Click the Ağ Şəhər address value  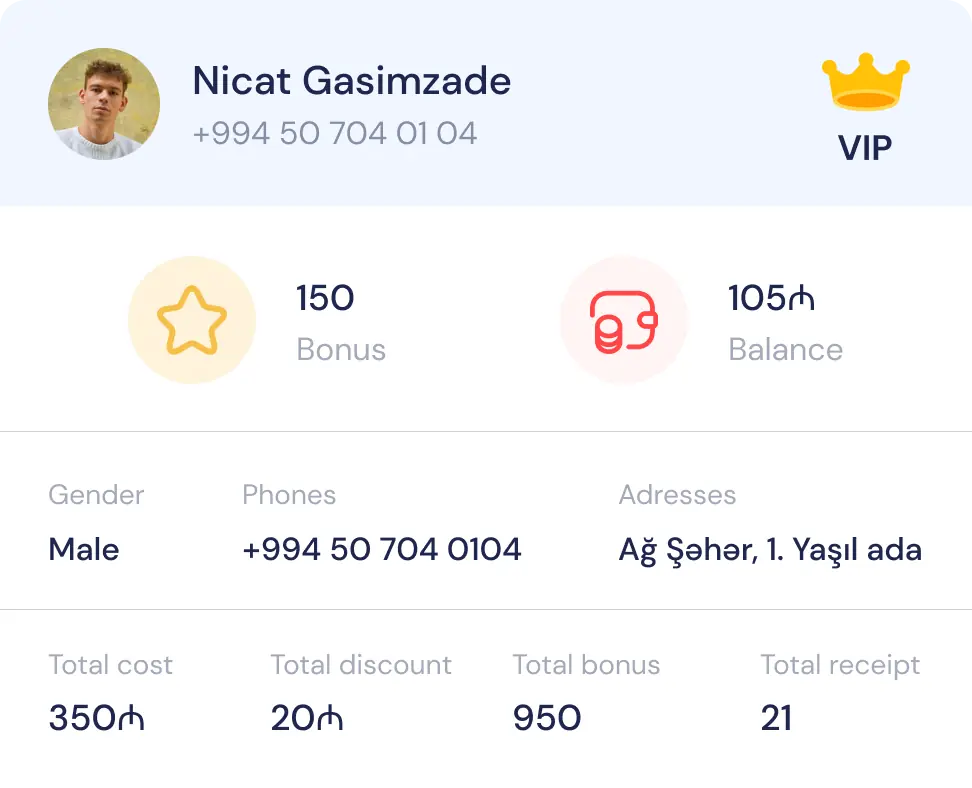pyautogui.click(x=770, y=549)
